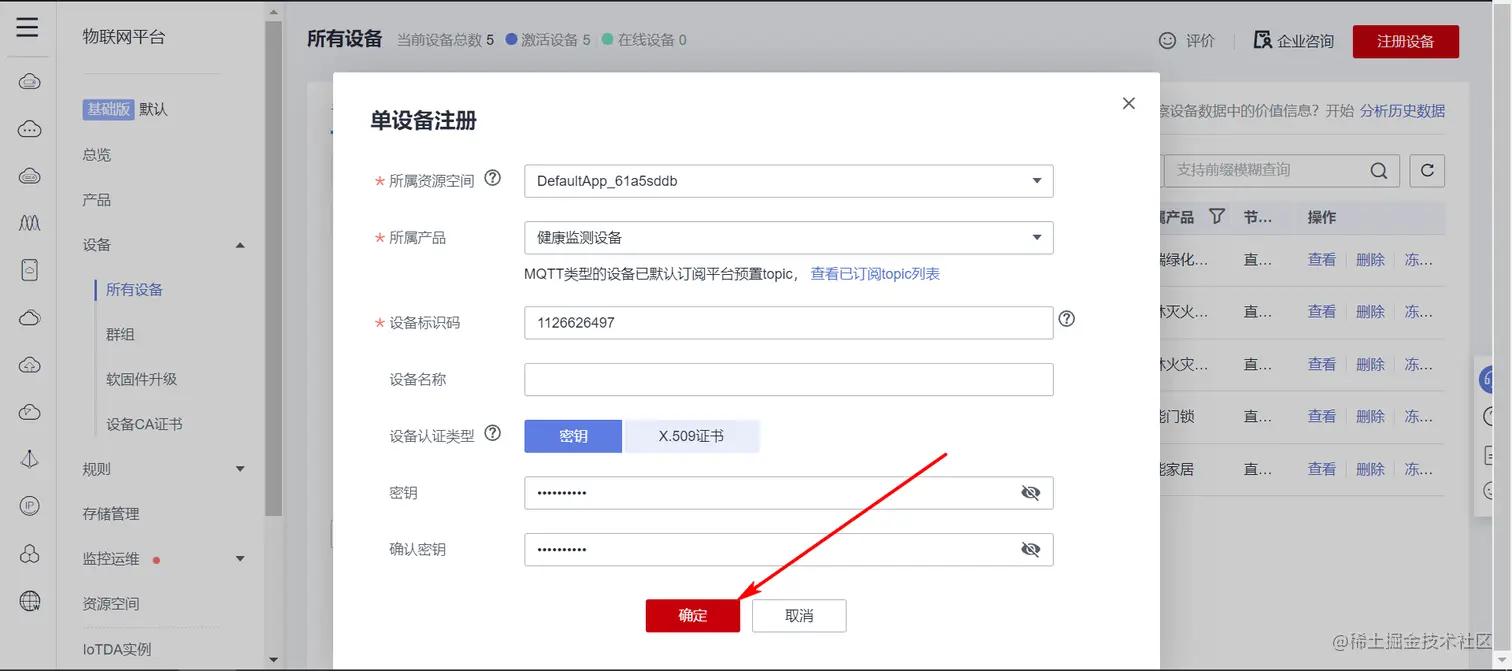Close the 单设备注册 dialog with the X
The image size is (1512, 671).
(x=1129, y=103)
